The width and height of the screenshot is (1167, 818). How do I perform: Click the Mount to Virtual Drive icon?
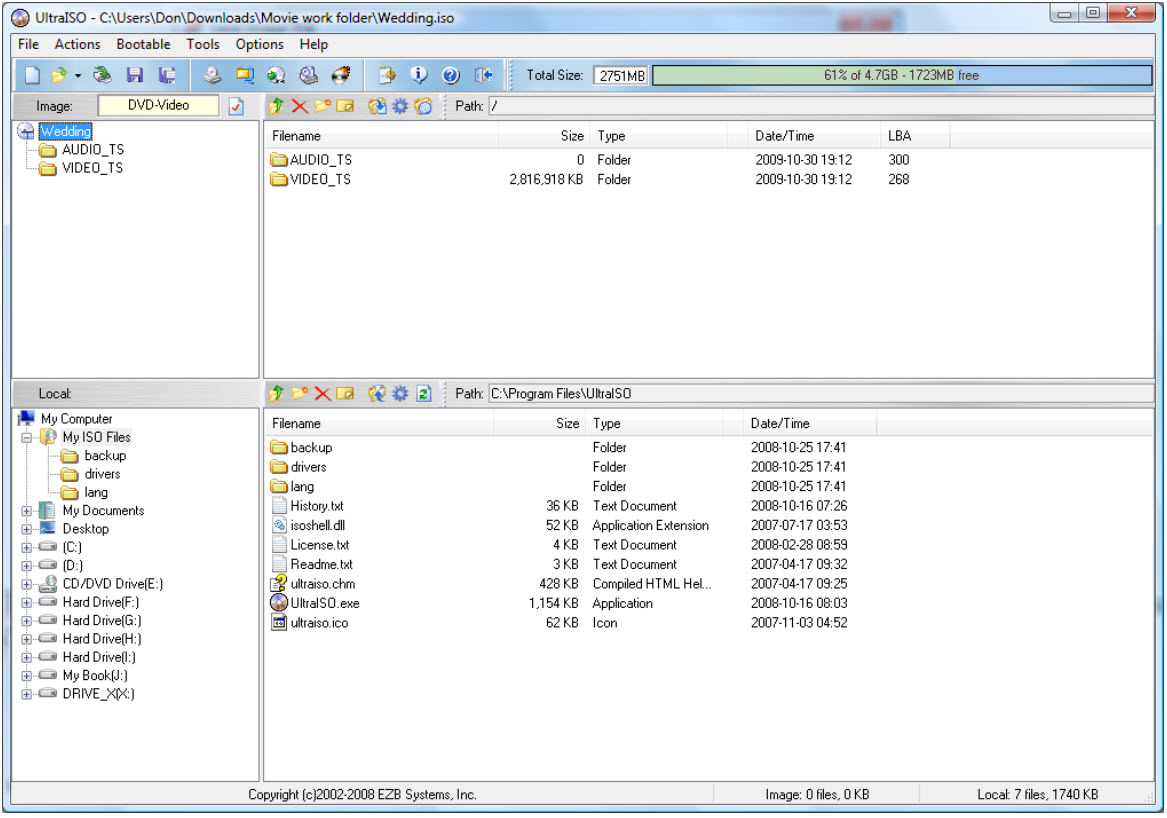click(308, 75)
